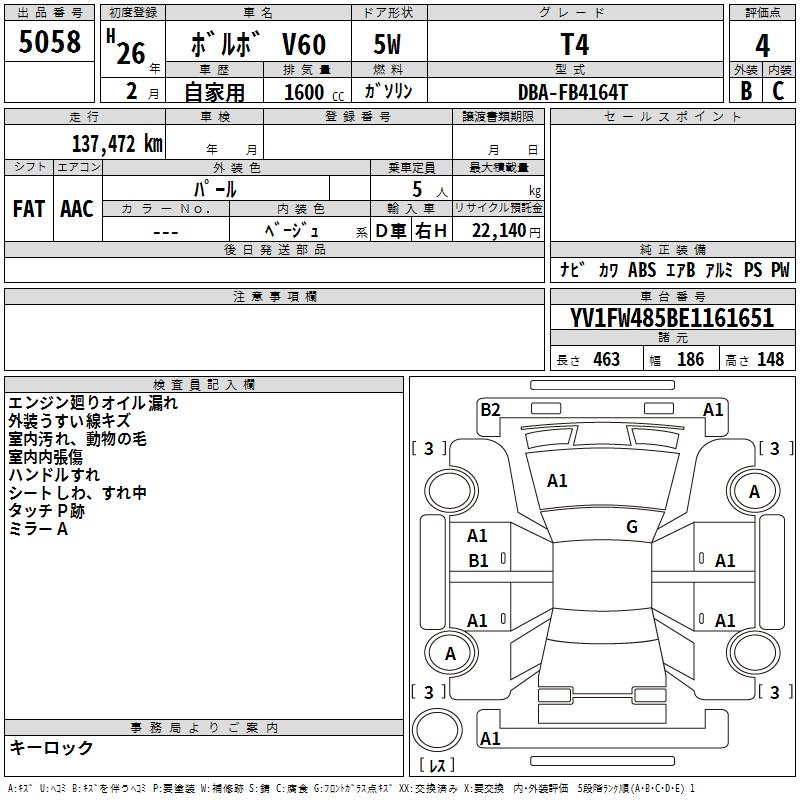Click the seating capacity value 5人

429,190
